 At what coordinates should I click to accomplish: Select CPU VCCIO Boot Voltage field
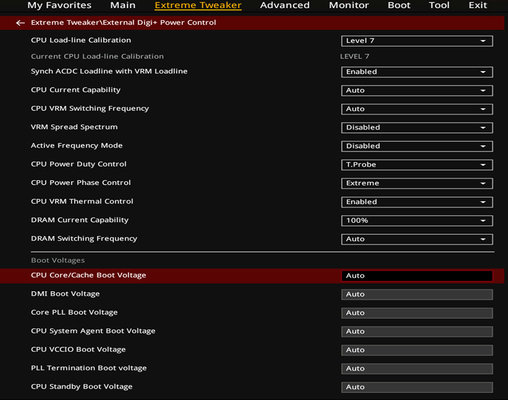(x=417, y=350)
